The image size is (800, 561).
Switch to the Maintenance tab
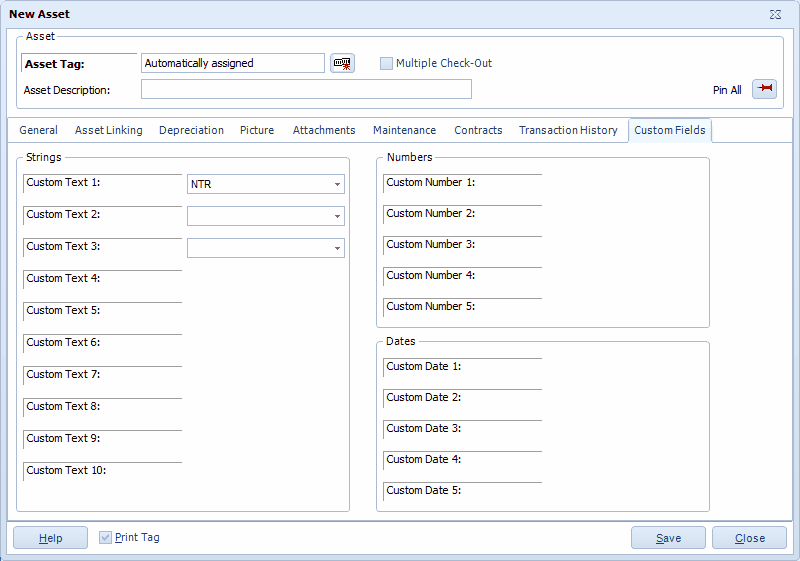tap(405, 130)
